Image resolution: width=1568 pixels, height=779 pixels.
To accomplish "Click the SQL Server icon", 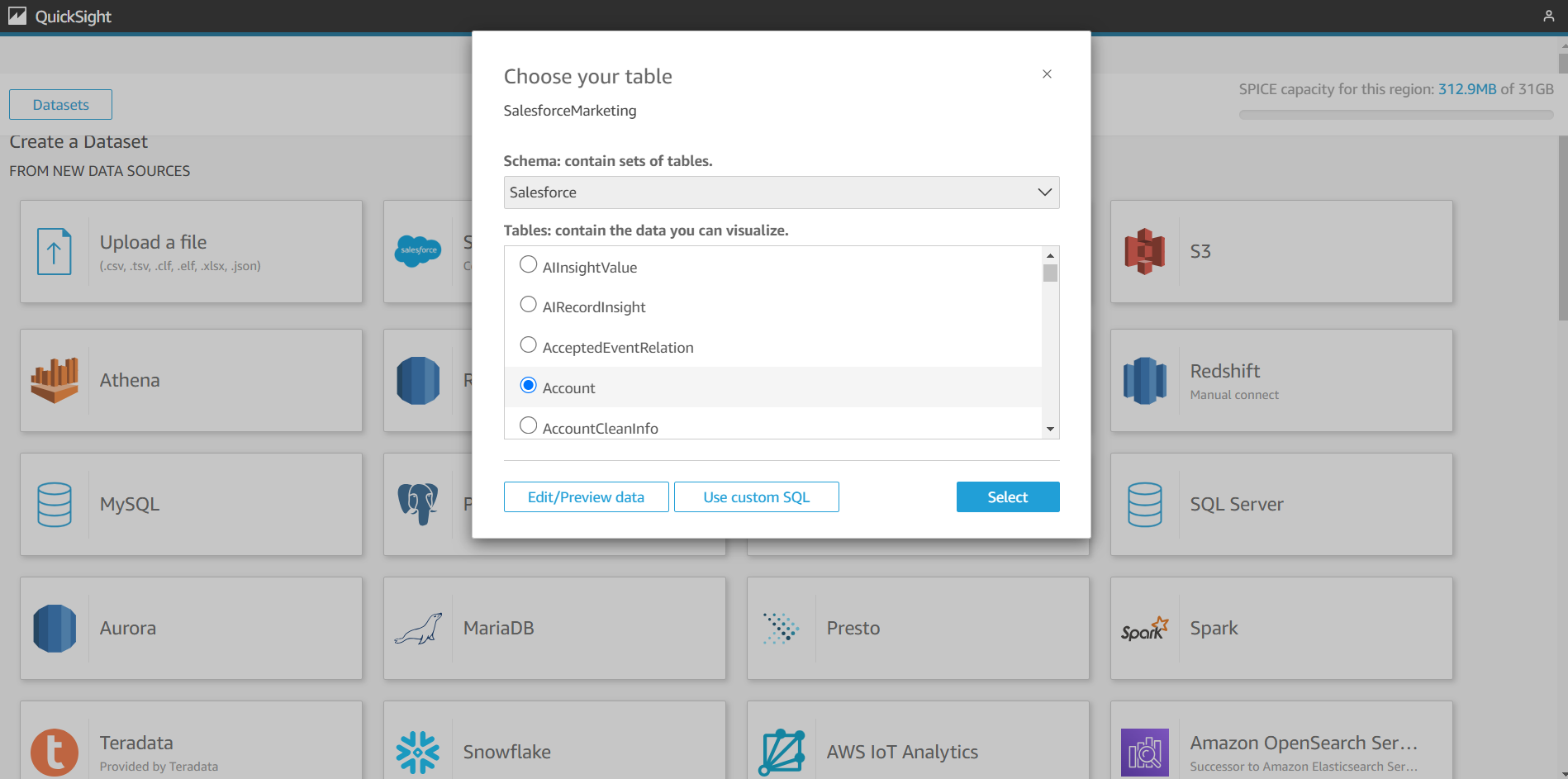I will [x=1145, y=505].
